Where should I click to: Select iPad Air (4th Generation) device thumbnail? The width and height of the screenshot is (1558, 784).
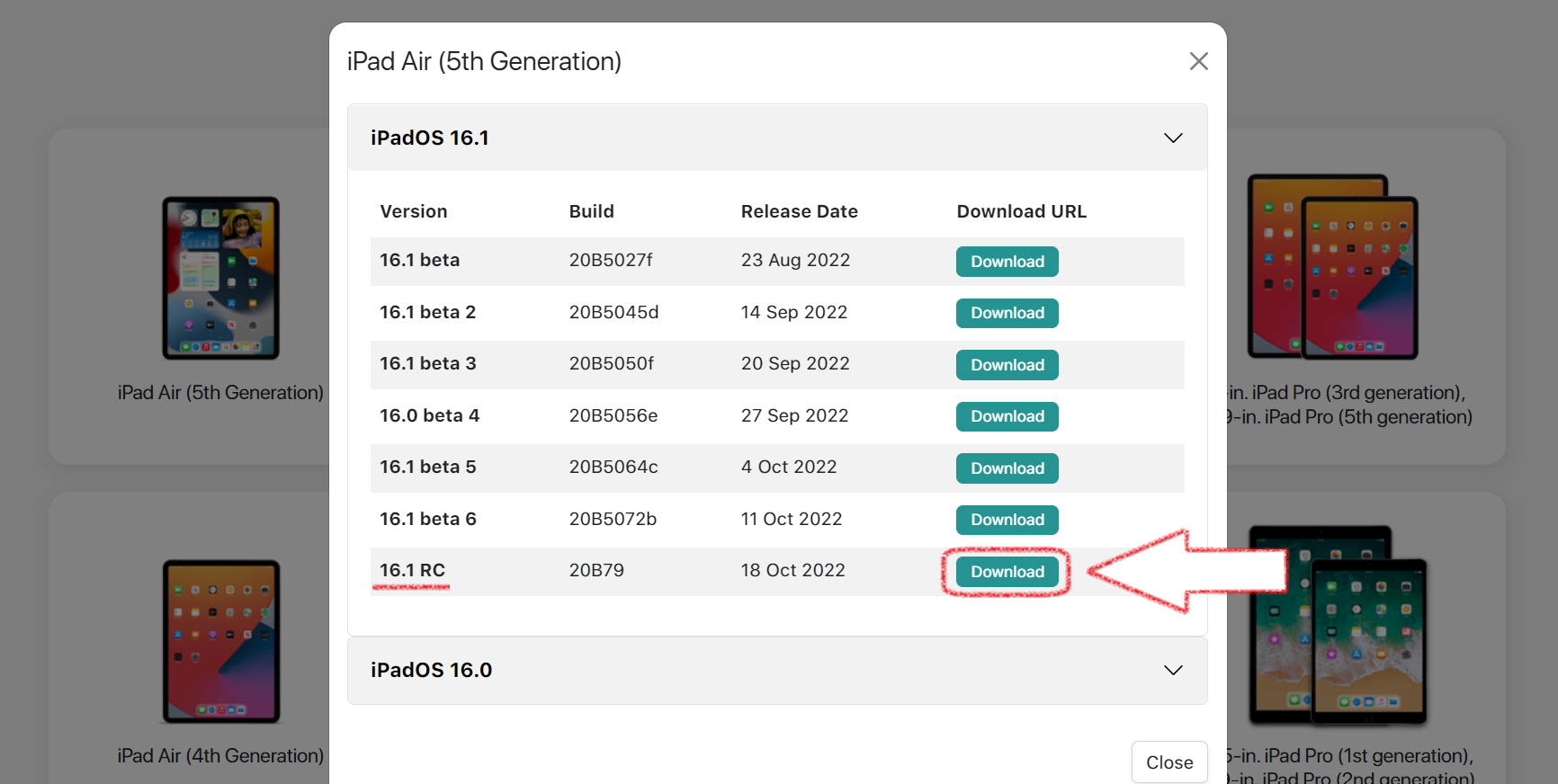pos(220,641)
